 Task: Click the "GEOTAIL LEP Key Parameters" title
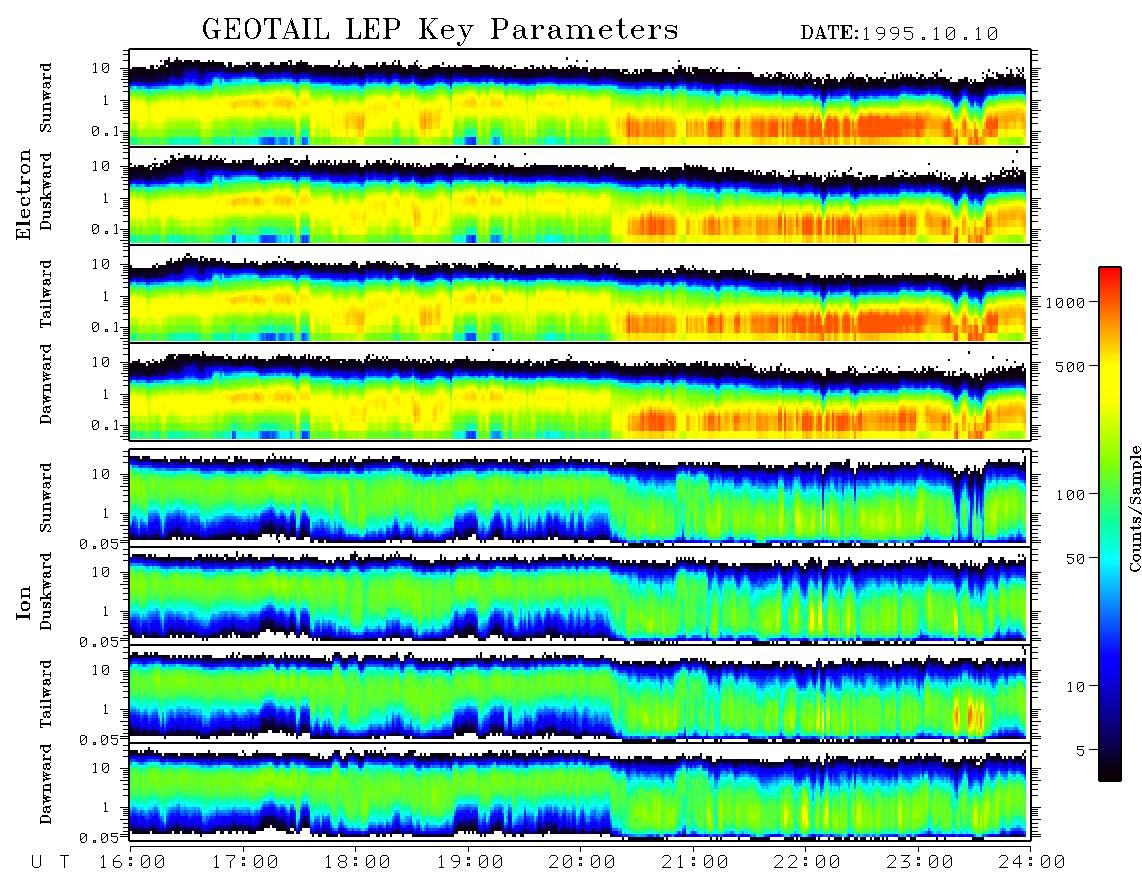[x=440, y=30]
